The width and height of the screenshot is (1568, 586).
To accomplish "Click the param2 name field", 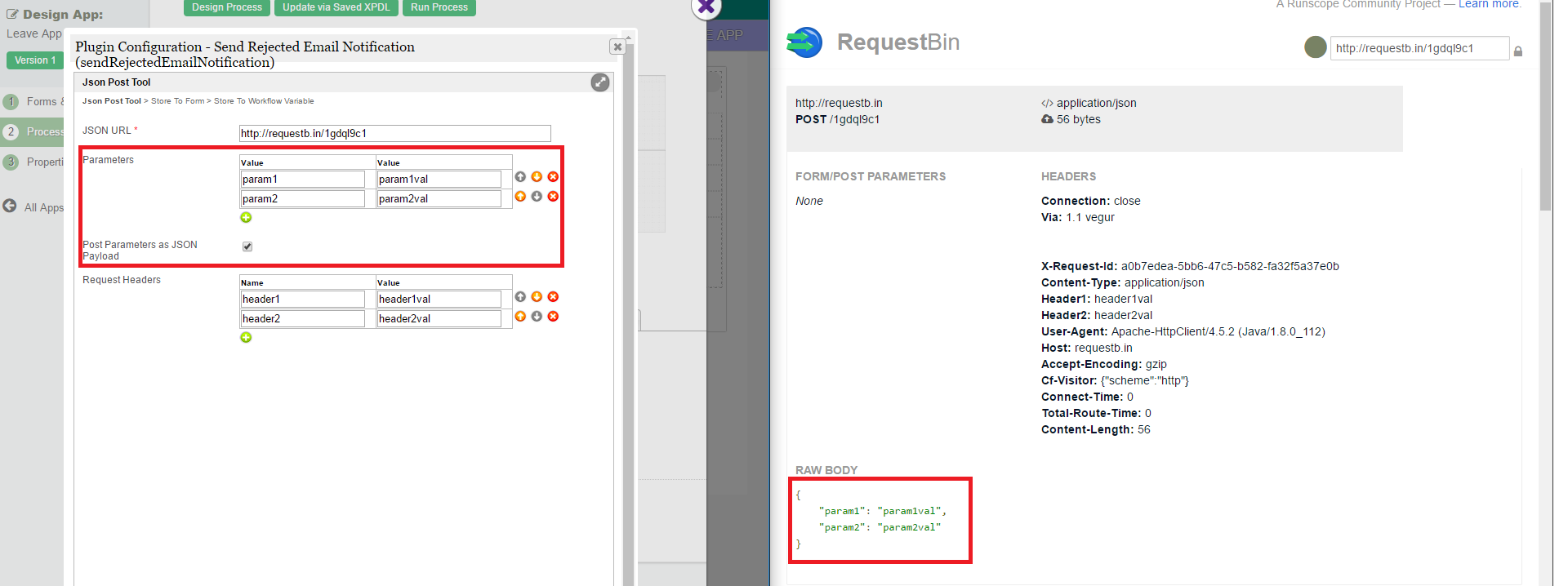I will (x=303, y=198).
